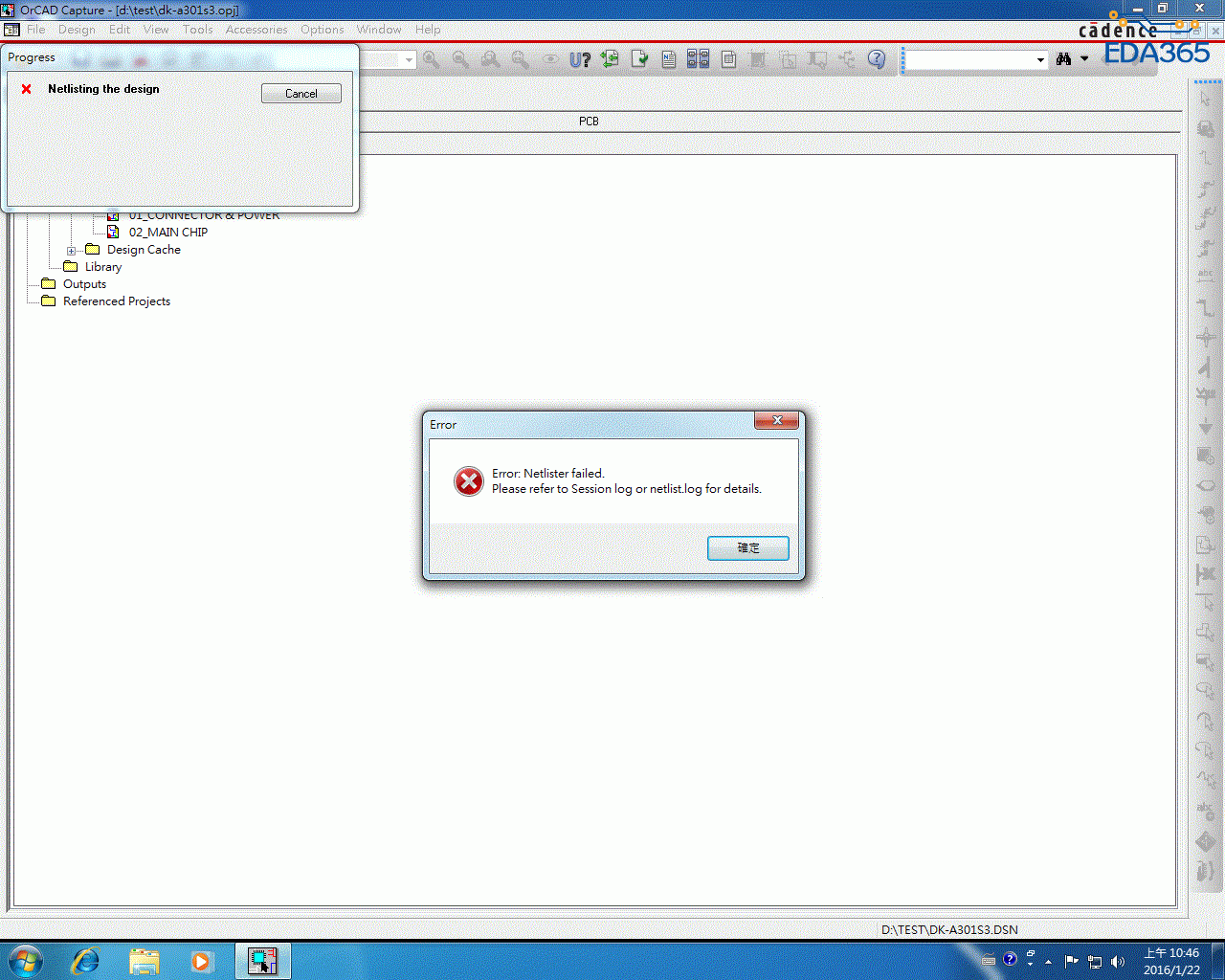
Task: Click the 確定 button in the Error dialog
Action: pyautogui.click(x=748, y=547)
